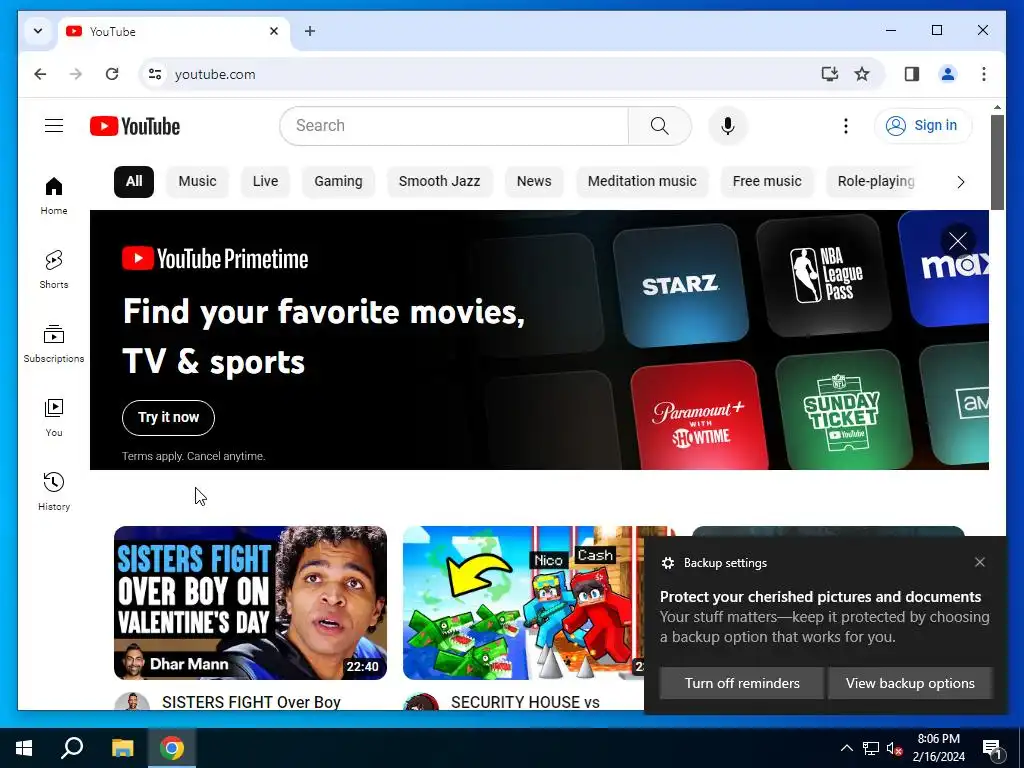Screen dimensions: 1024x768
Task: Click the Paramount+ with Showtime tile
Action: pos(700,416)
